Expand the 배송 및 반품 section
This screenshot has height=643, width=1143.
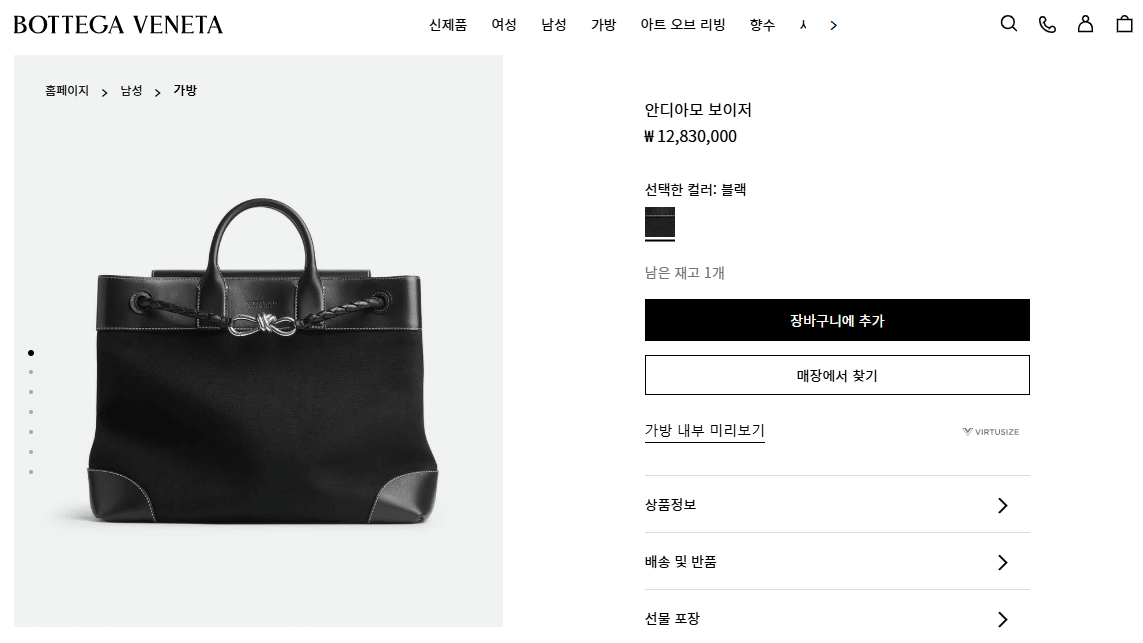[x=837, y=561]
